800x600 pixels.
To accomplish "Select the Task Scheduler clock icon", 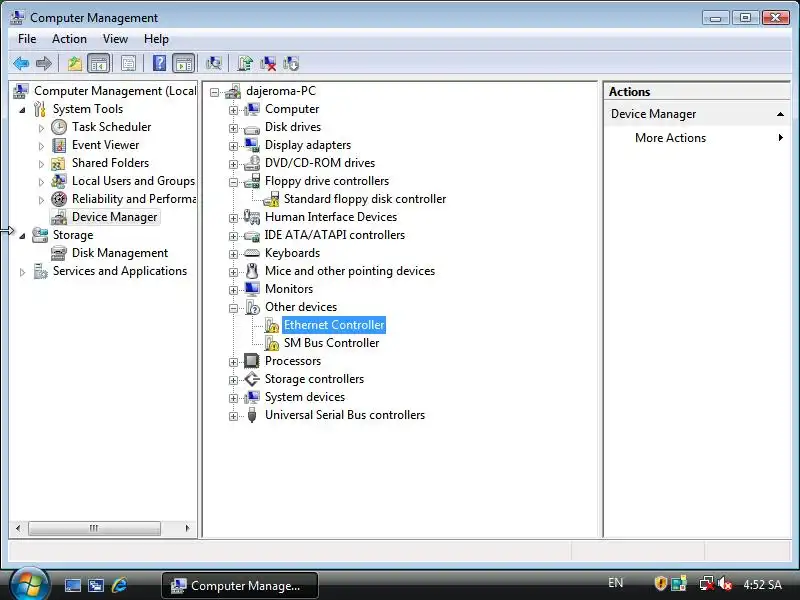I will (x=59, y=127).
